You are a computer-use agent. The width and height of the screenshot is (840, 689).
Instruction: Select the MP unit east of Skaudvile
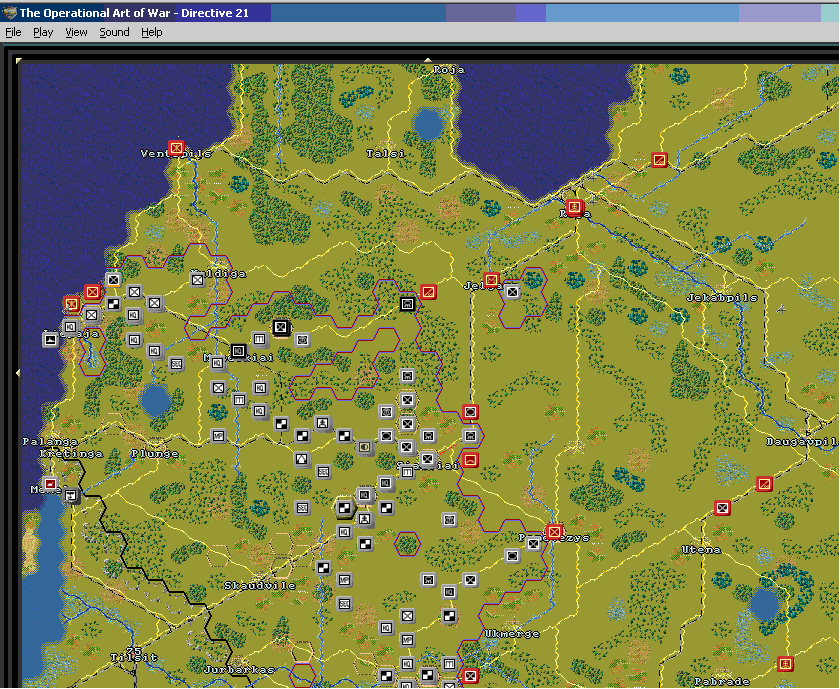[x=344, y=580]
